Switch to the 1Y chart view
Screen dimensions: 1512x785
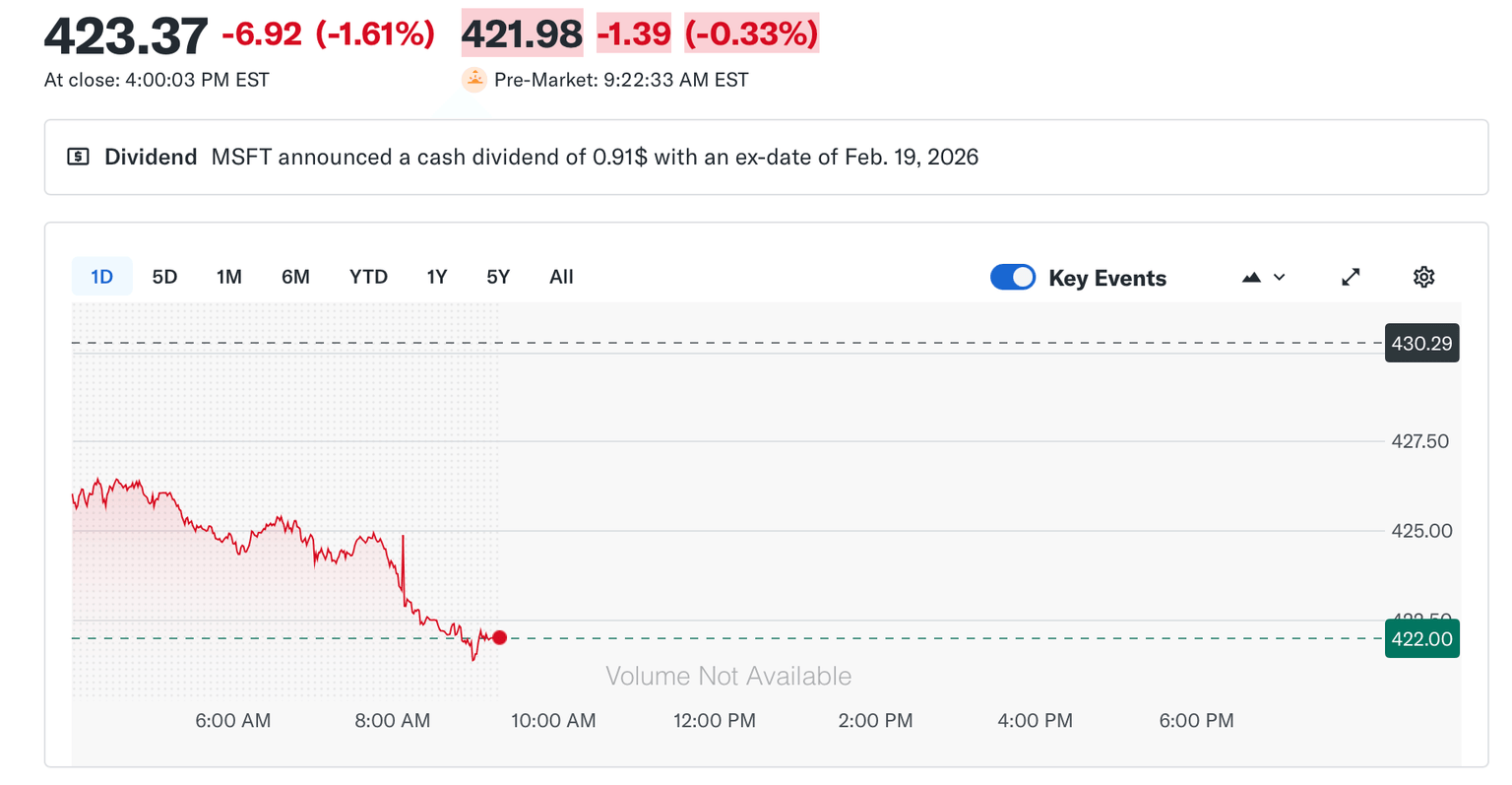pos(437,277)
